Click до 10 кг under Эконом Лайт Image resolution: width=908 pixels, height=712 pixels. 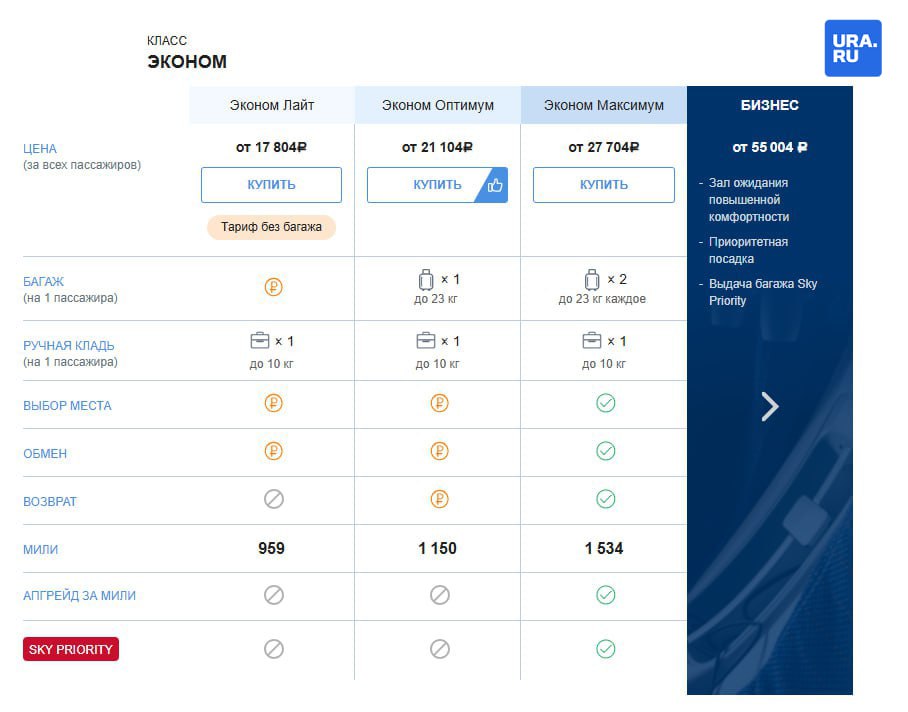pos(272,364)
